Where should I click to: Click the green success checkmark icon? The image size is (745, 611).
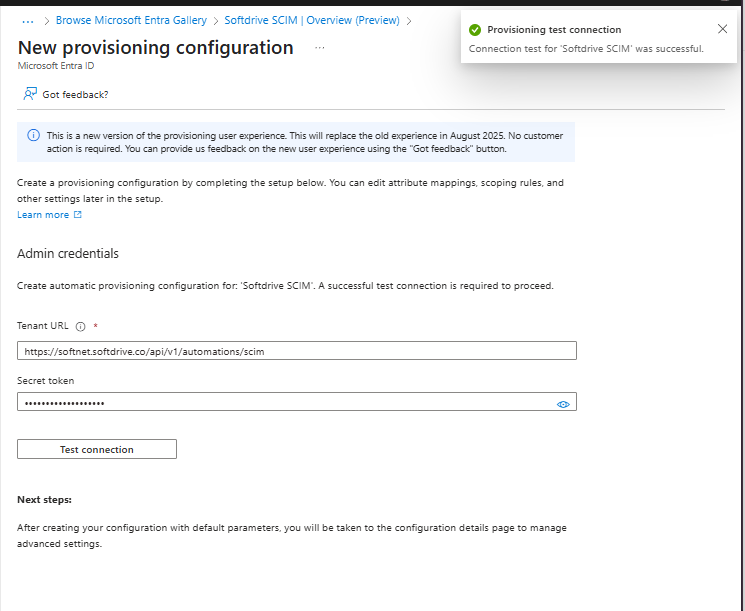475,30
